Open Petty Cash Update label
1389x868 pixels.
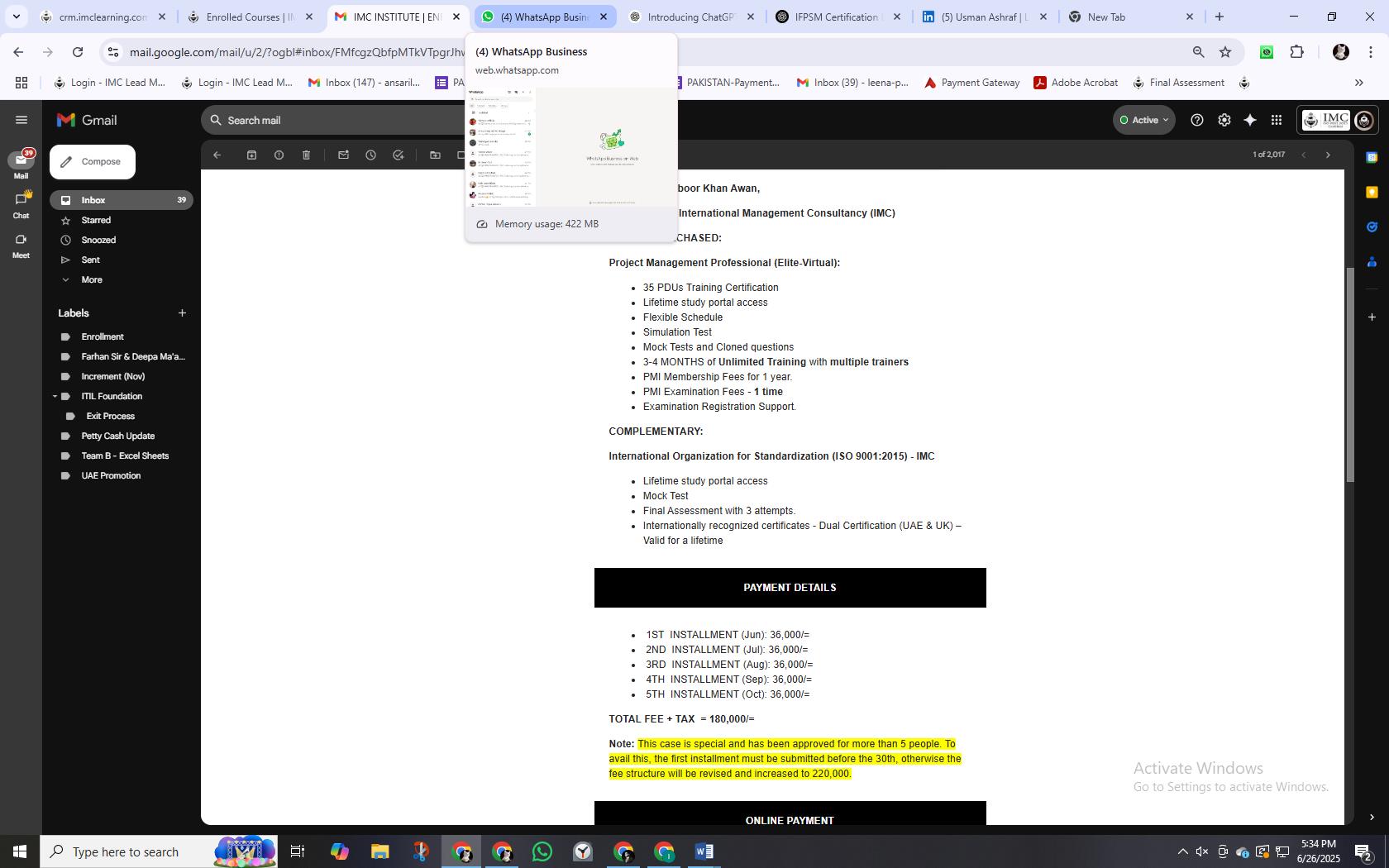122,436
